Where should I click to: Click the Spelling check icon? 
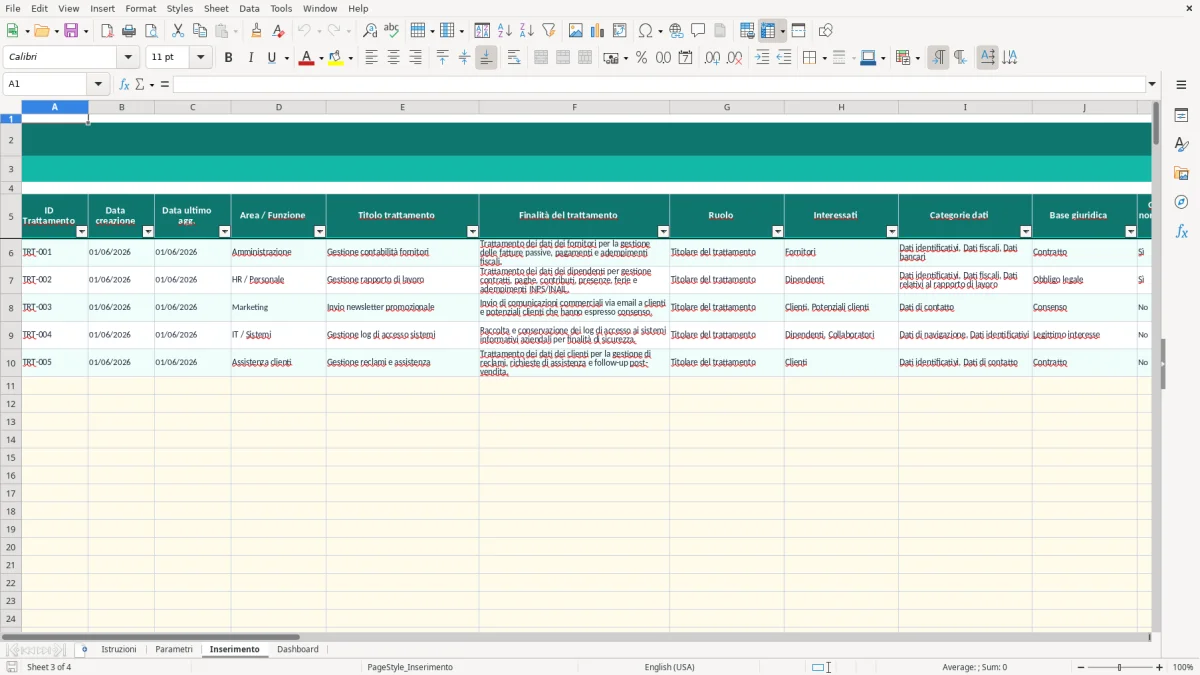point(392,31)
